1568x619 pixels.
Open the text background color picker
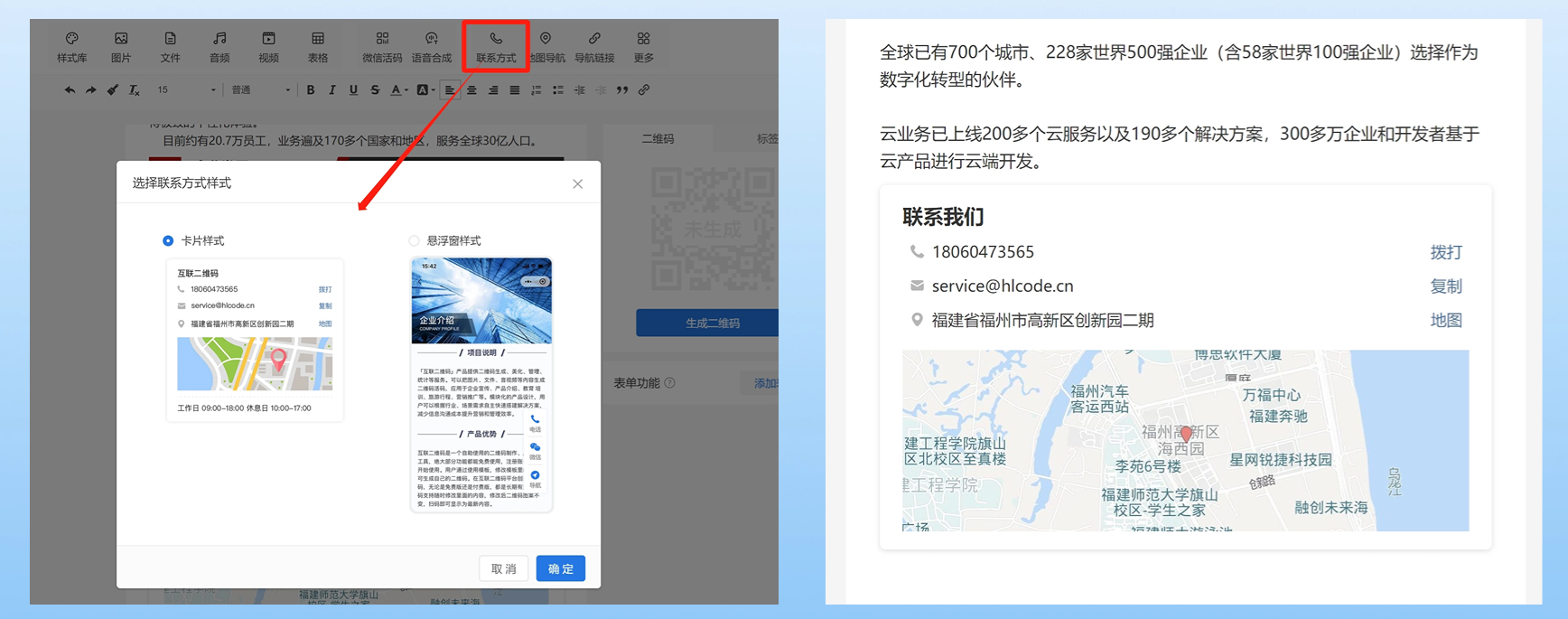click(422, 90)
